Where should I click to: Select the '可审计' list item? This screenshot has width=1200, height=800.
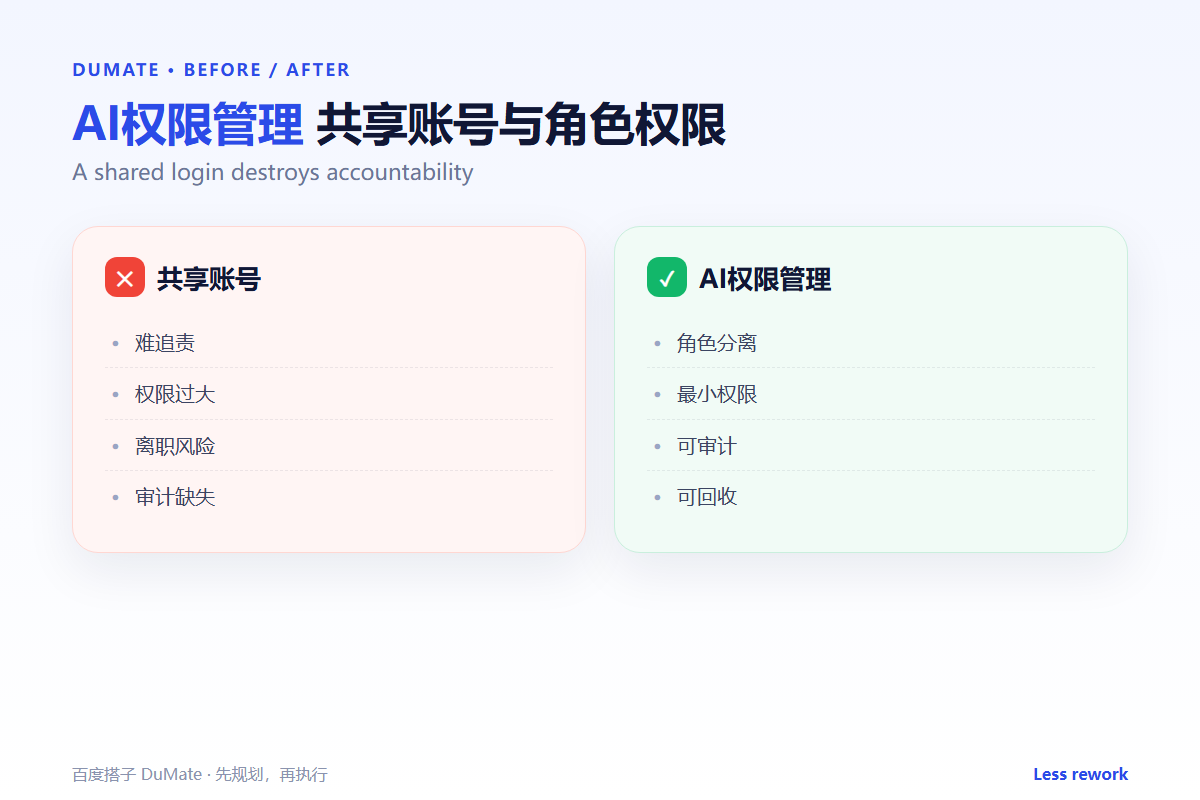[871, 446]
